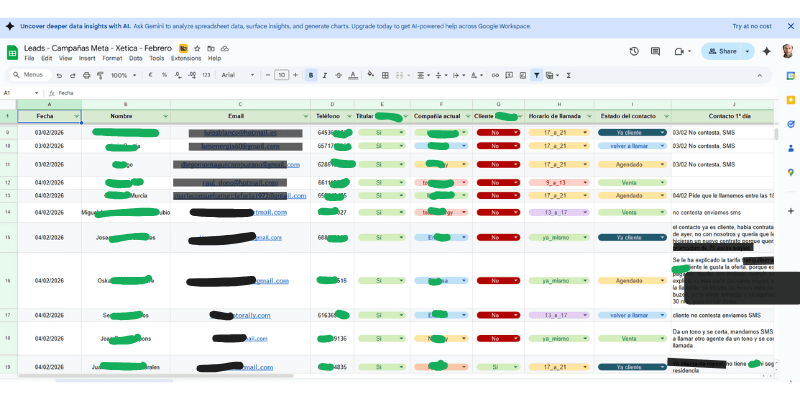Screen dimensions: 800x400
Task: Open the Nombre column filter dropdown
Action: coord(165,116)
